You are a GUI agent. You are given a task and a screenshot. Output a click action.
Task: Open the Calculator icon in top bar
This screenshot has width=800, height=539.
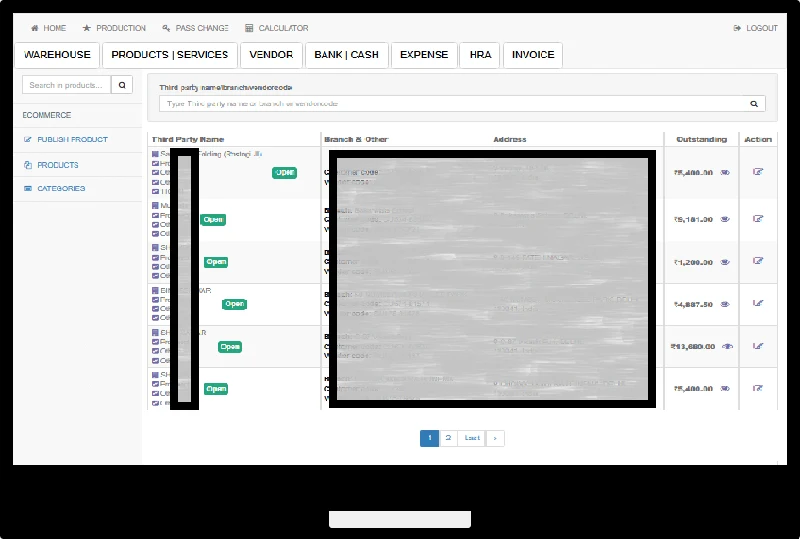pos(249,28)
